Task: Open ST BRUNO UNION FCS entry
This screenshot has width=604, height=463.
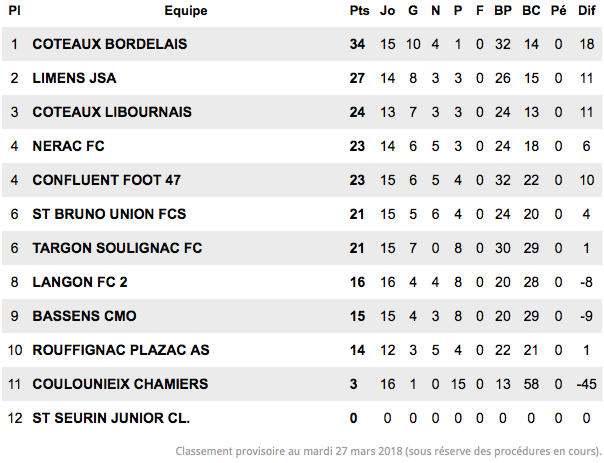Action: click(109, 214)
